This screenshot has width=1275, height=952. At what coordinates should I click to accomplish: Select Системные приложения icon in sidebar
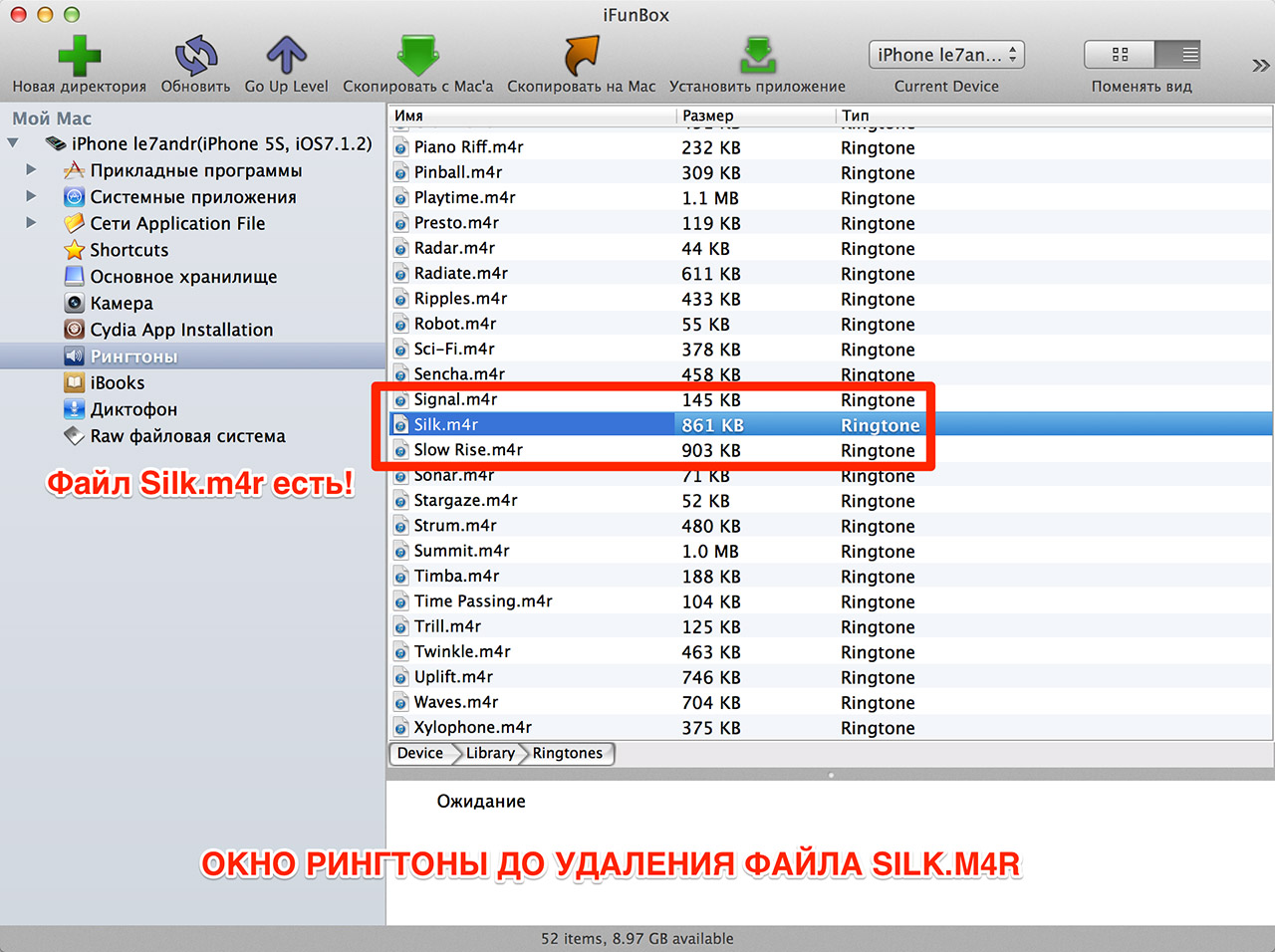tap(74, 196)
